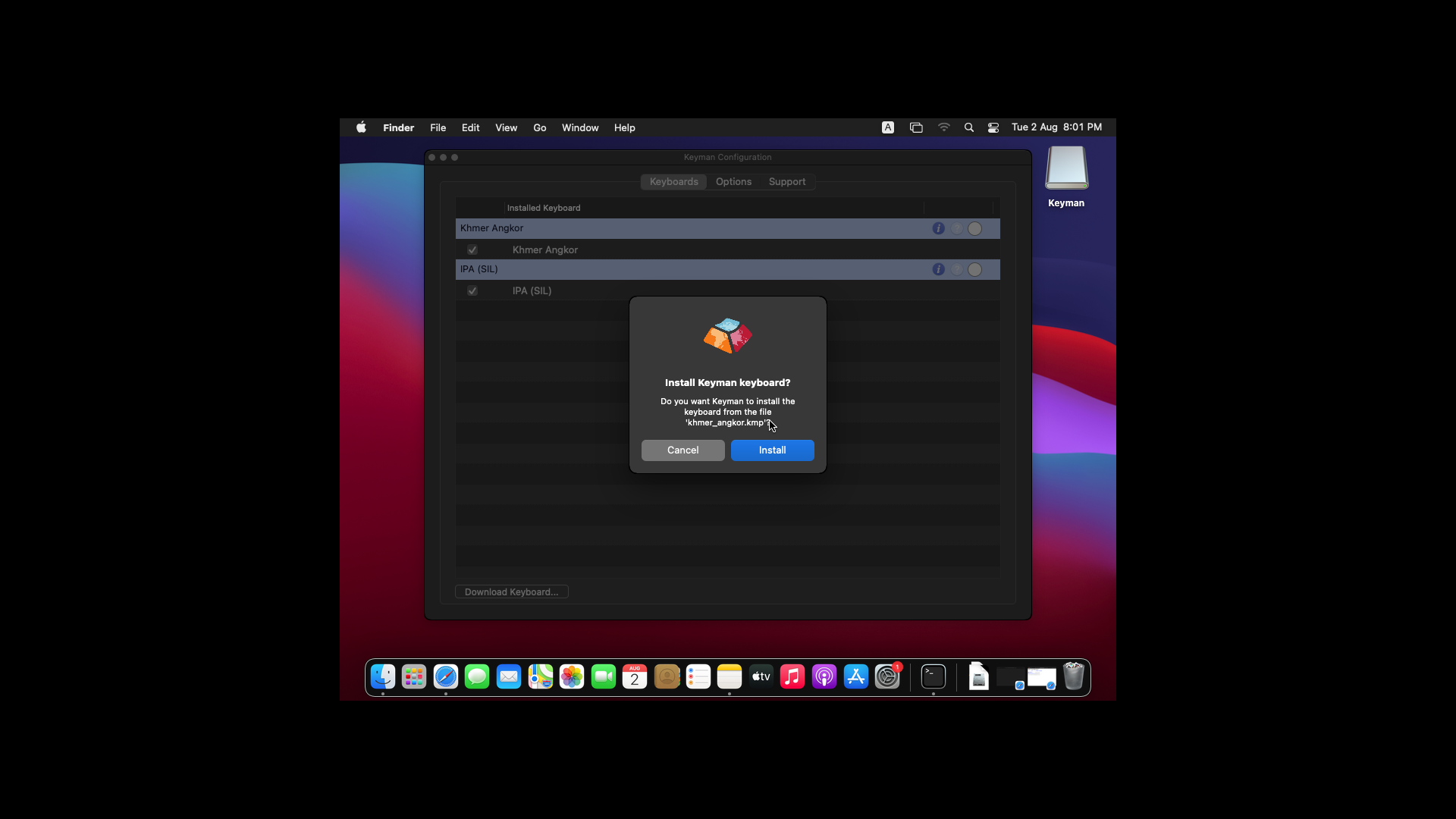Open the Wi-Fi status menu

[944, 127]
